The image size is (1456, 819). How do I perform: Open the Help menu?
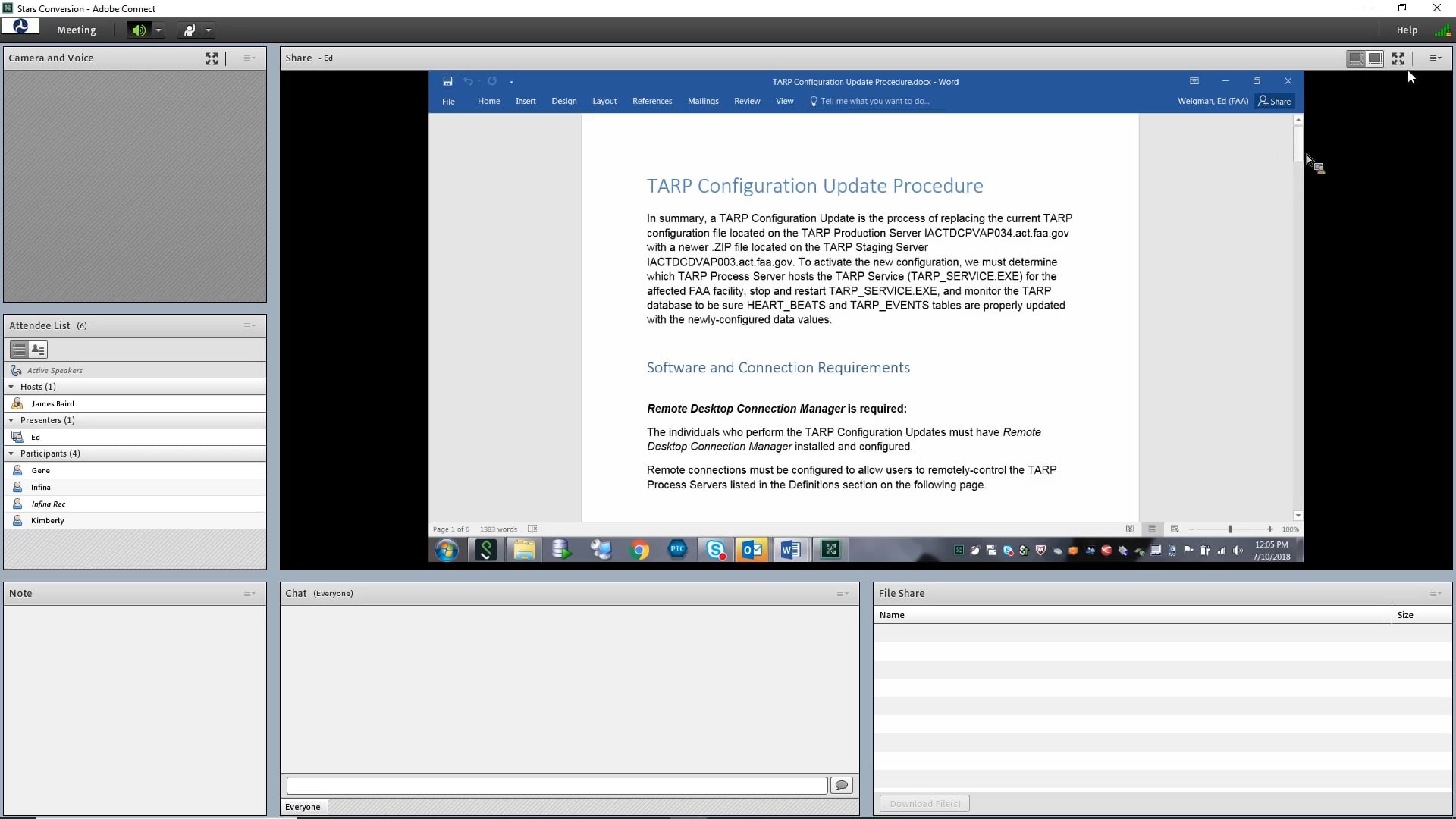[1407, 30]
